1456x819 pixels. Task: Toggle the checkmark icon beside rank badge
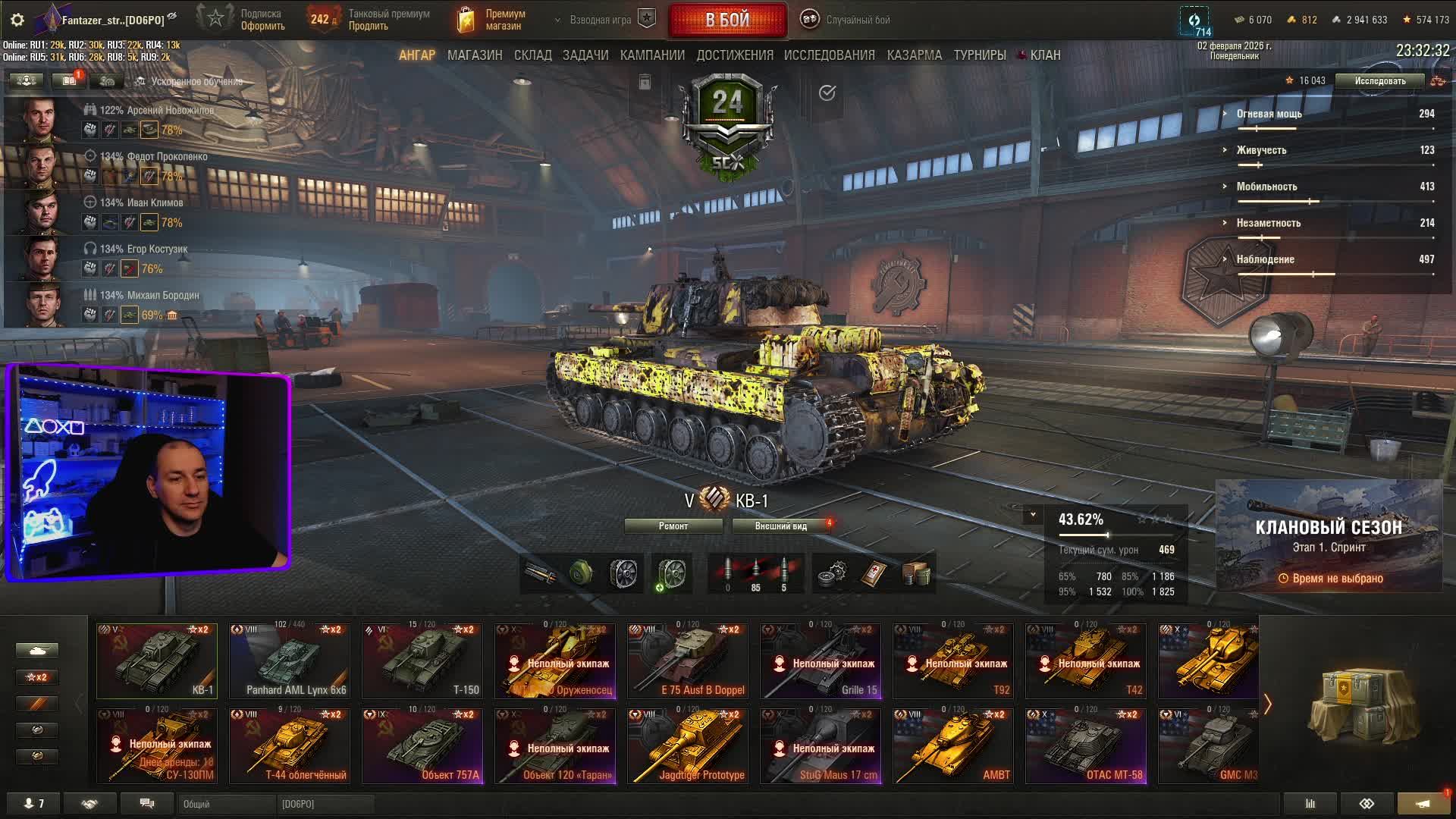pos(827,93)
